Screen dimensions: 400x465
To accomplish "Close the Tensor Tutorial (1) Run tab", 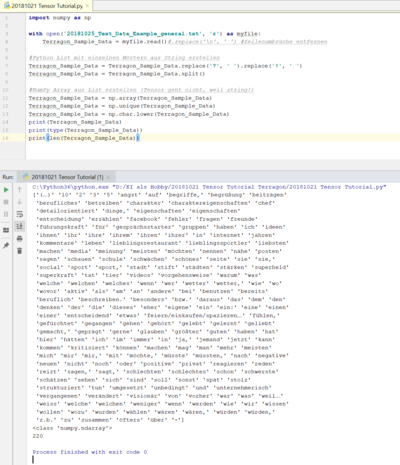I will coord(108,177).
